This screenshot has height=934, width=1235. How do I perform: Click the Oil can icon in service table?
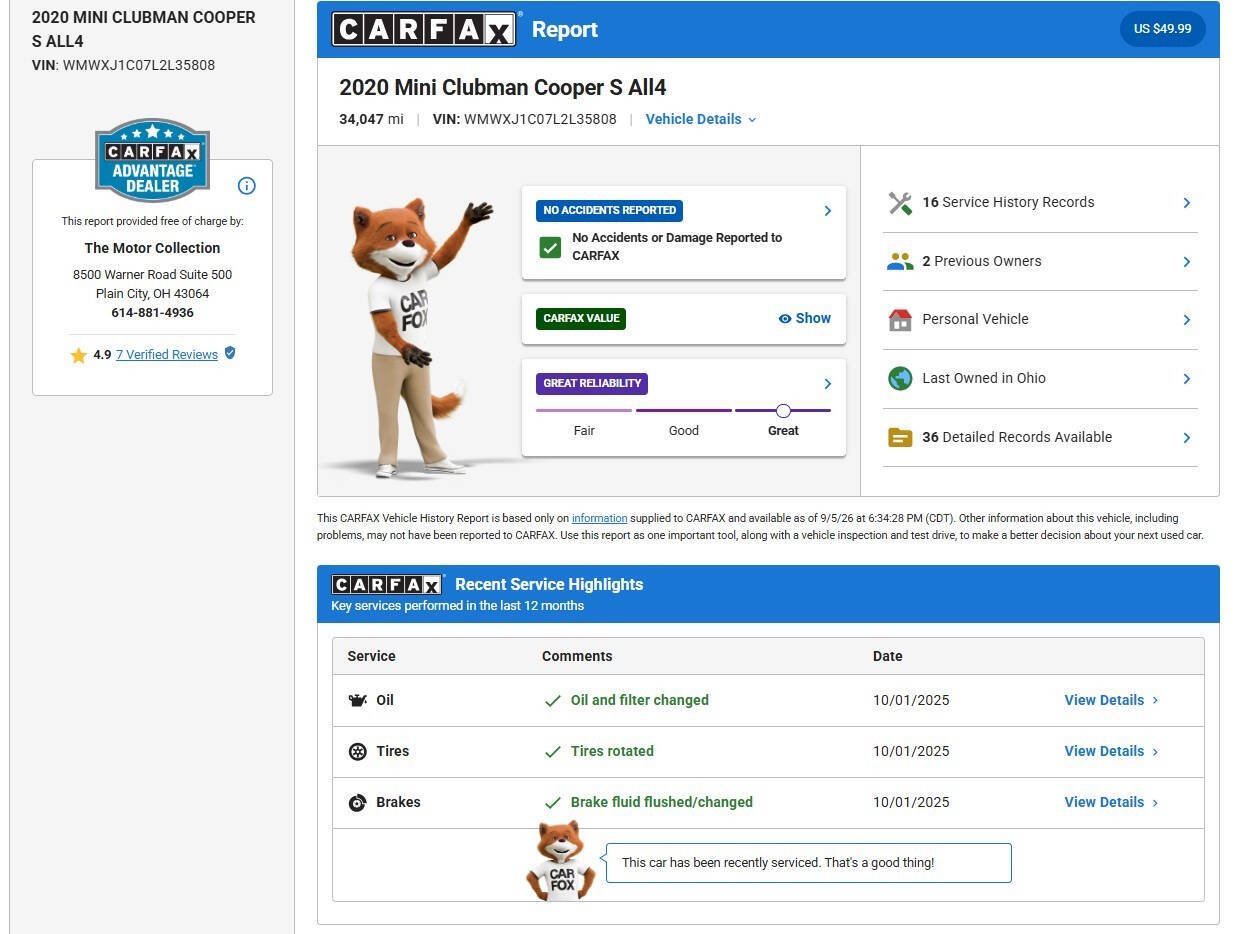(357, 700)
